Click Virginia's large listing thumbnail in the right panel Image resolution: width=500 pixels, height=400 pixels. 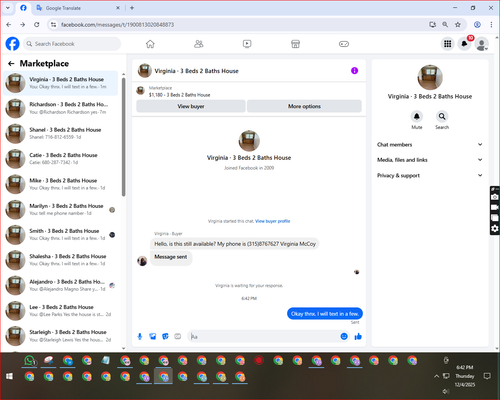click(430, 77)
